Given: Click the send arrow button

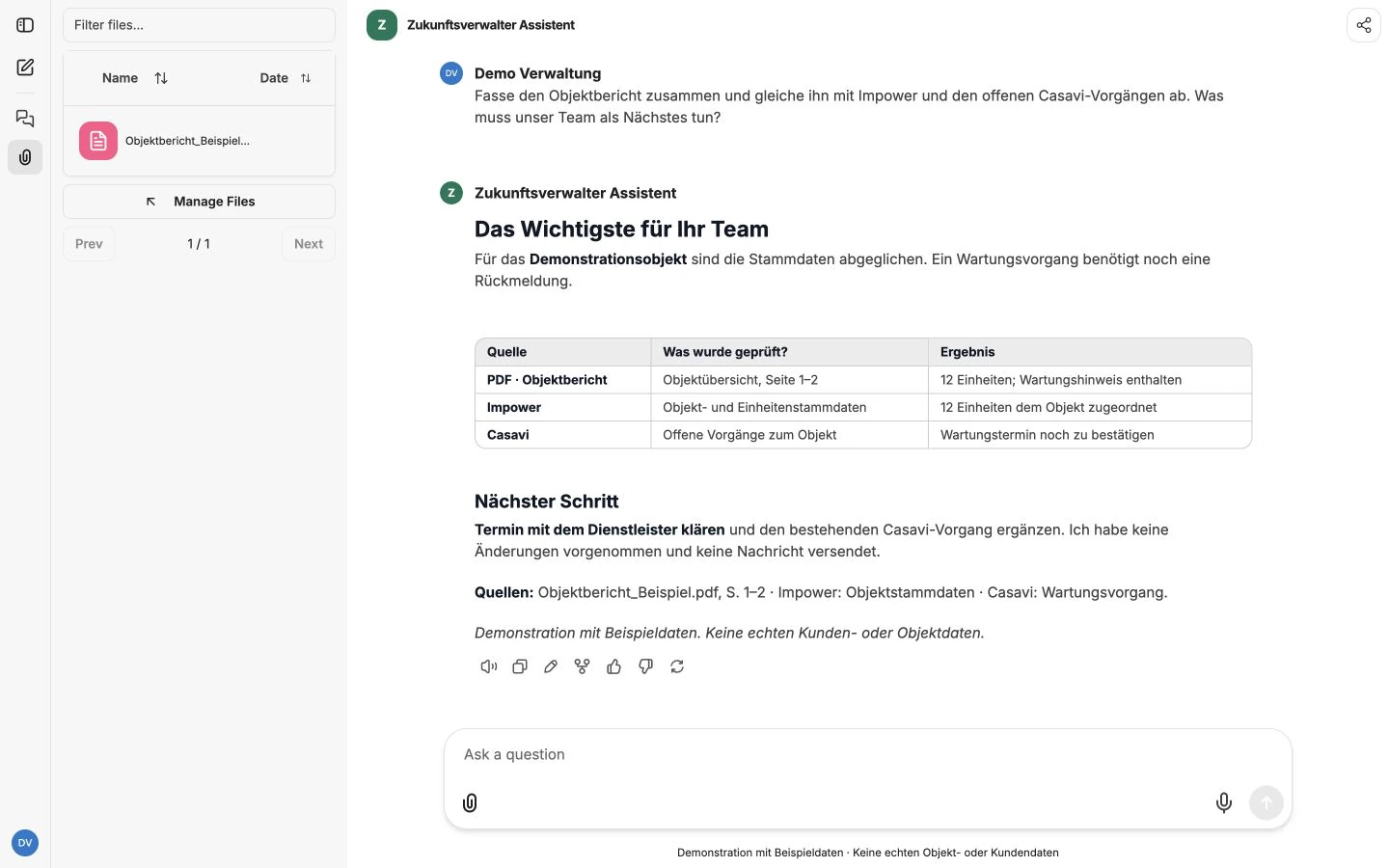Looking at the screenshot, I should (1266, 802).
